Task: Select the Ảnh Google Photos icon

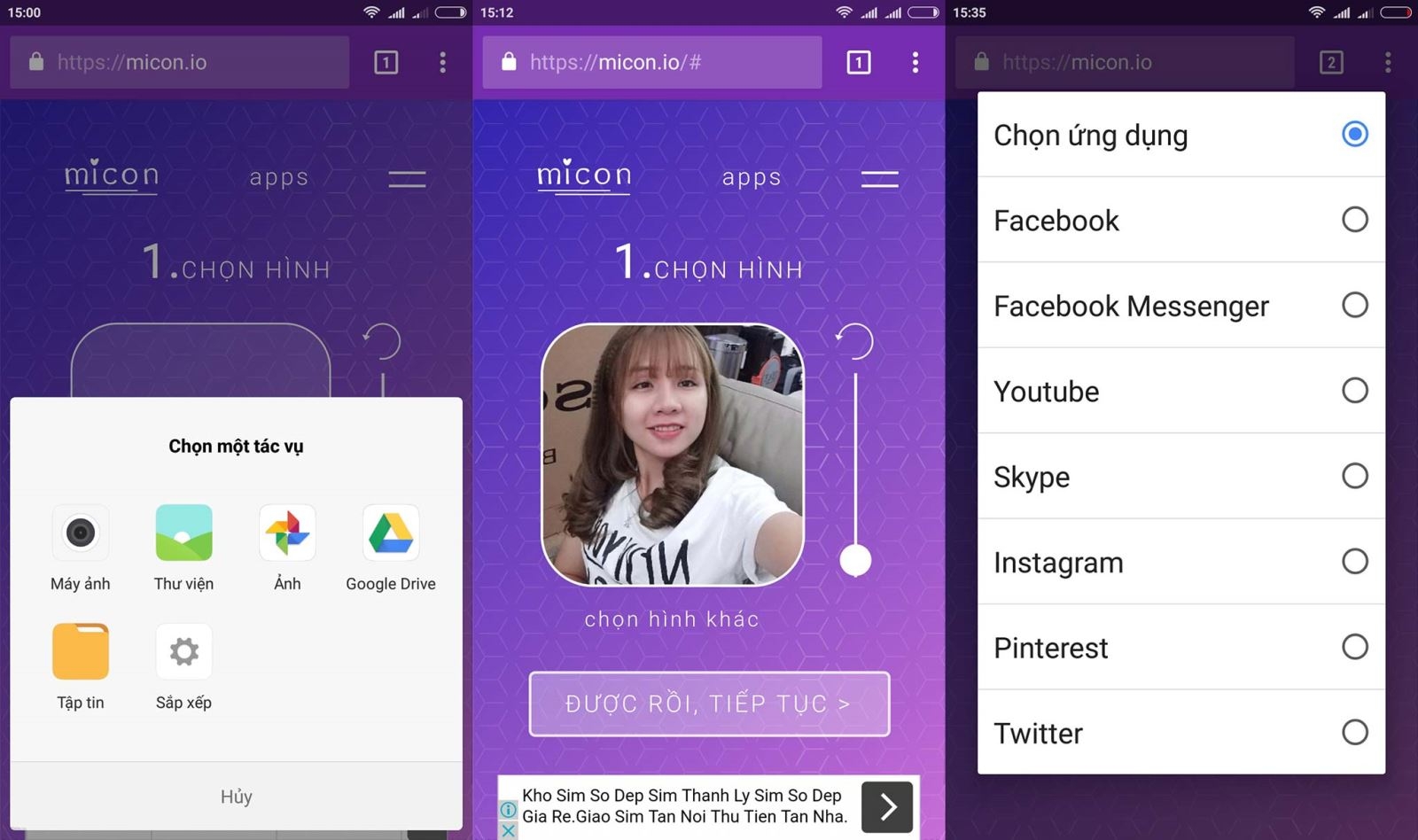Action: tap(287, 533)
